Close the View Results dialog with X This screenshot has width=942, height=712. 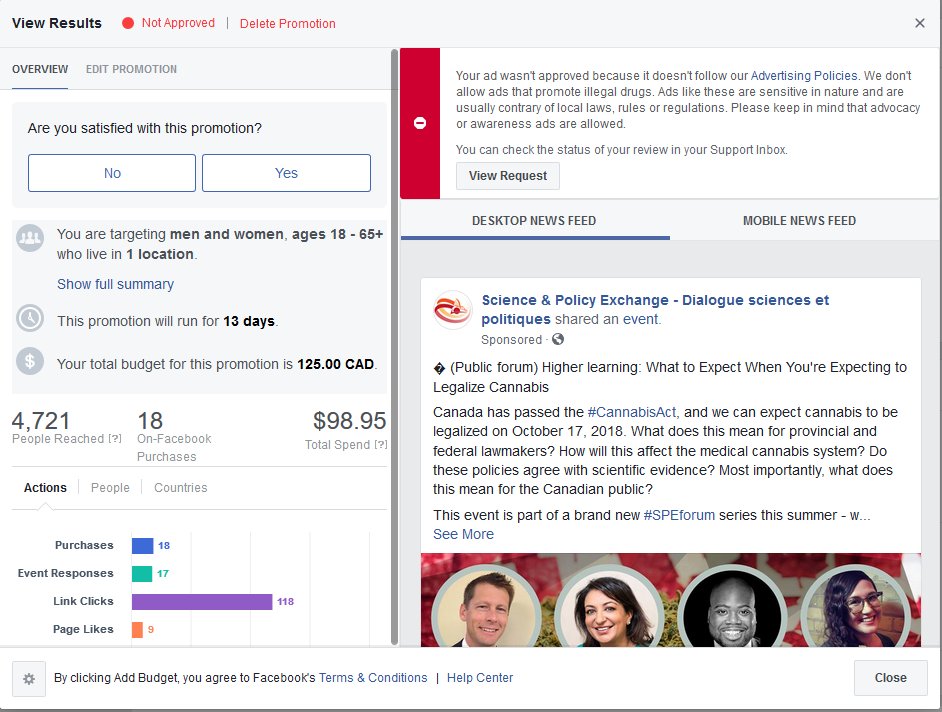(x=919, y=23)
